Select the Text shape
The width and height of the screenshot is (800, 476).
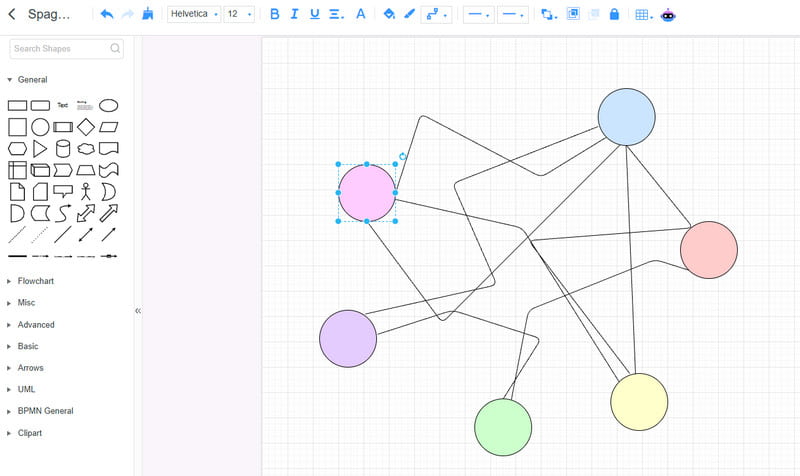point(63,105)
